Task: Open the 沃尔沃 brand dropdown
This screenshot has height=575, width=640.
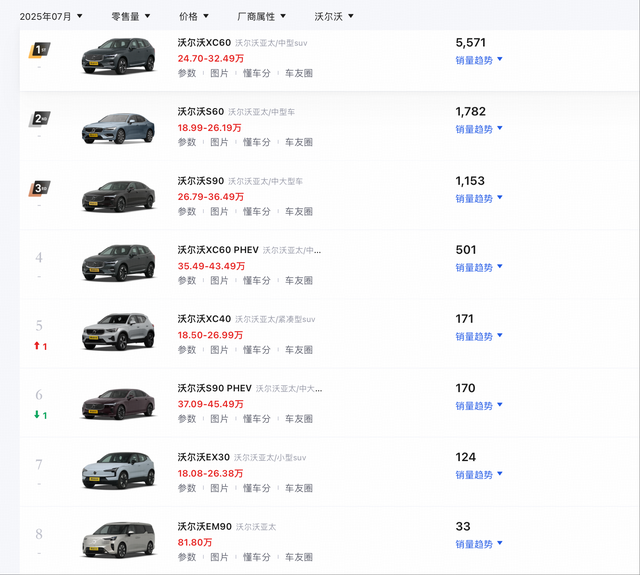Action: tap(334, 16)
